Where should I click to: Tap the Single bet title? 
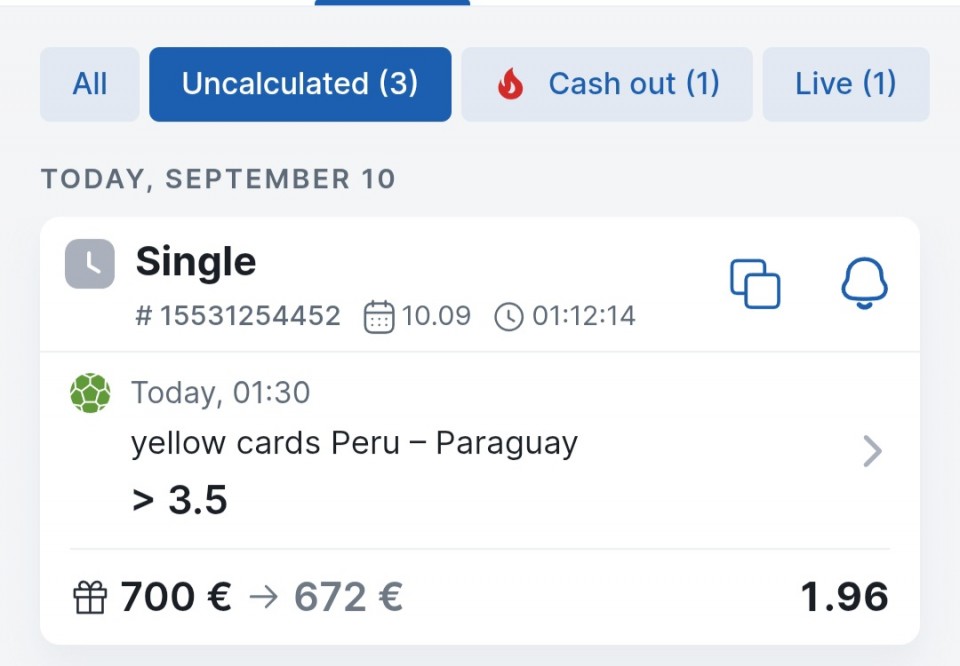196,262
